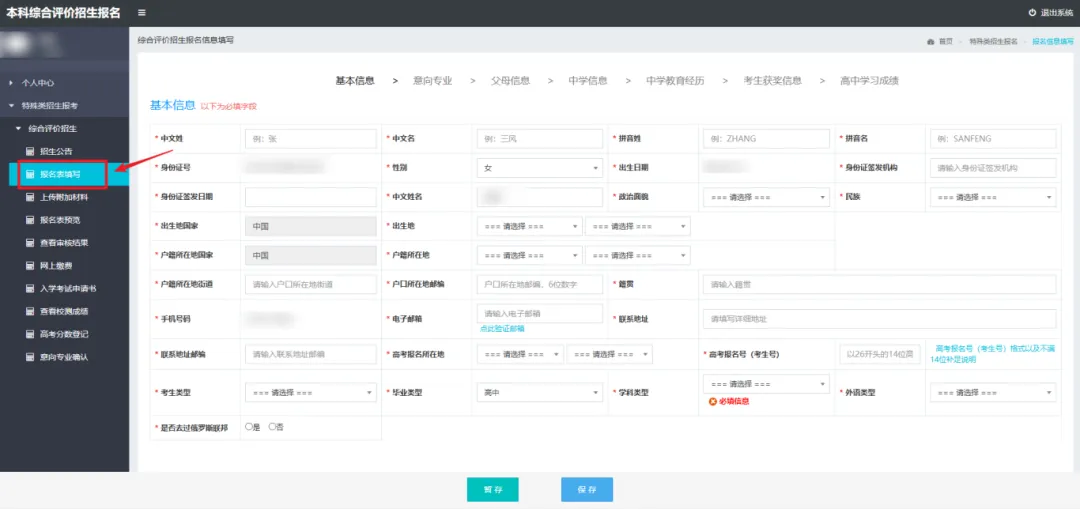
Task: Go to the 意向专业 step tab
Action: (433, 81)
